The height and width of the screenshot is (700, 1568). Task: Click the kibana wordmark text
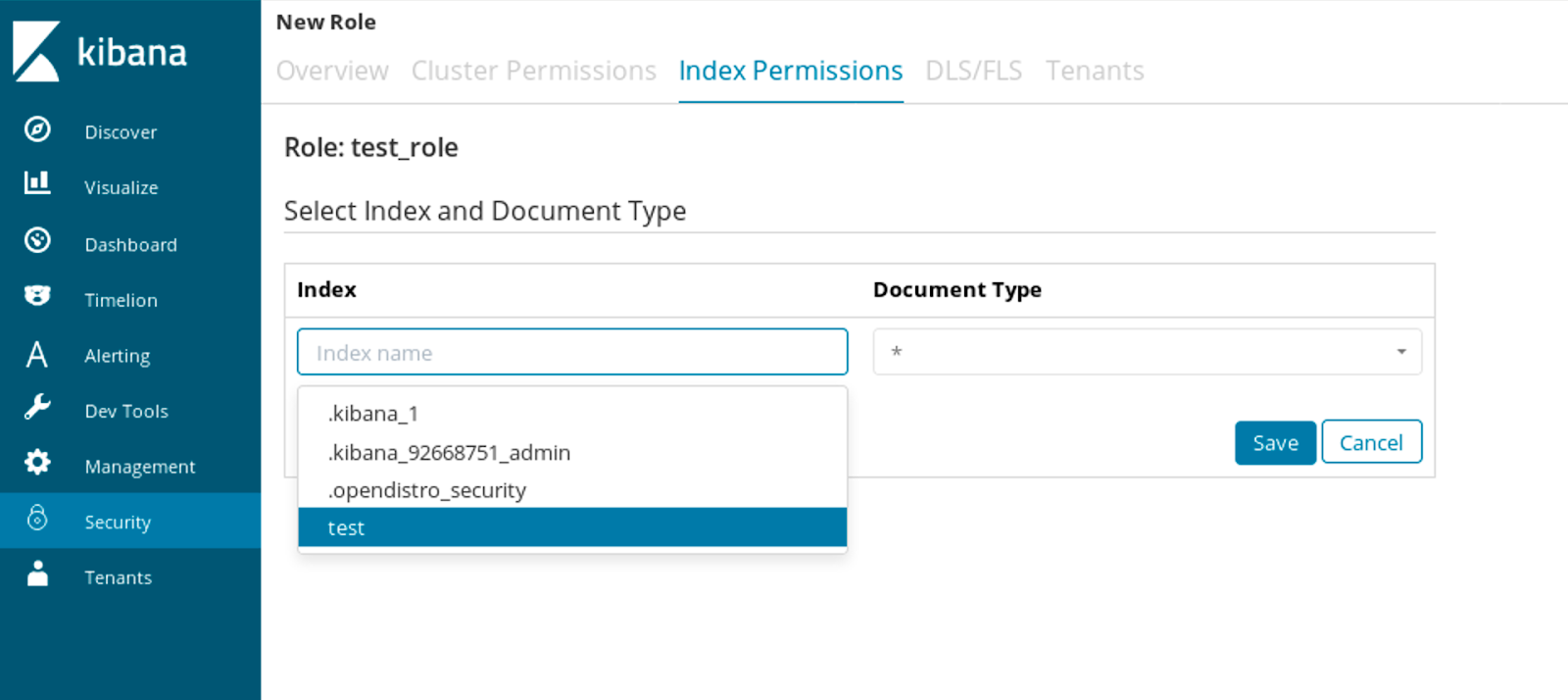click(131, 52)
